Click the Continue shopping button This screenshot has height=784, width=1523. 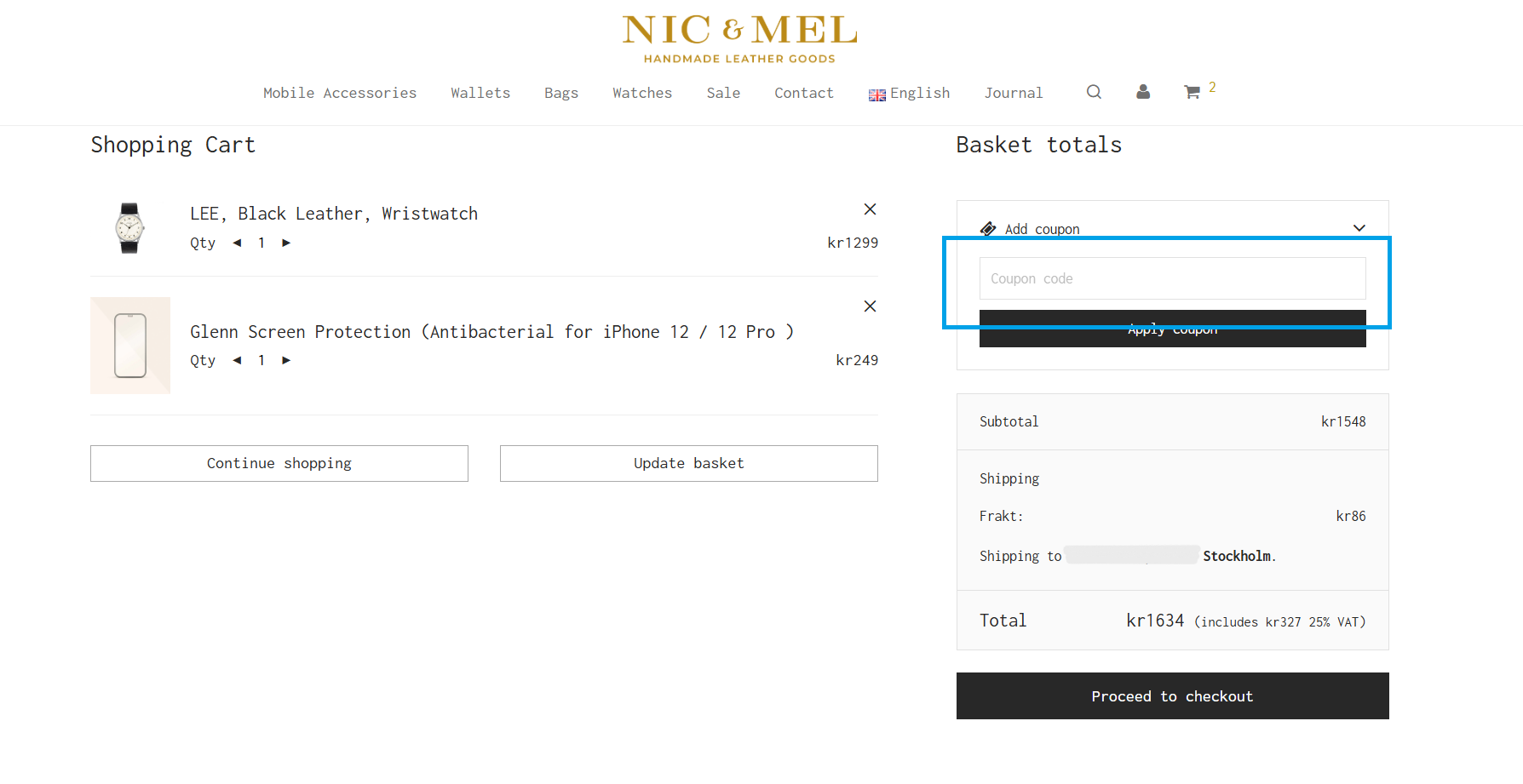(279, 463)
